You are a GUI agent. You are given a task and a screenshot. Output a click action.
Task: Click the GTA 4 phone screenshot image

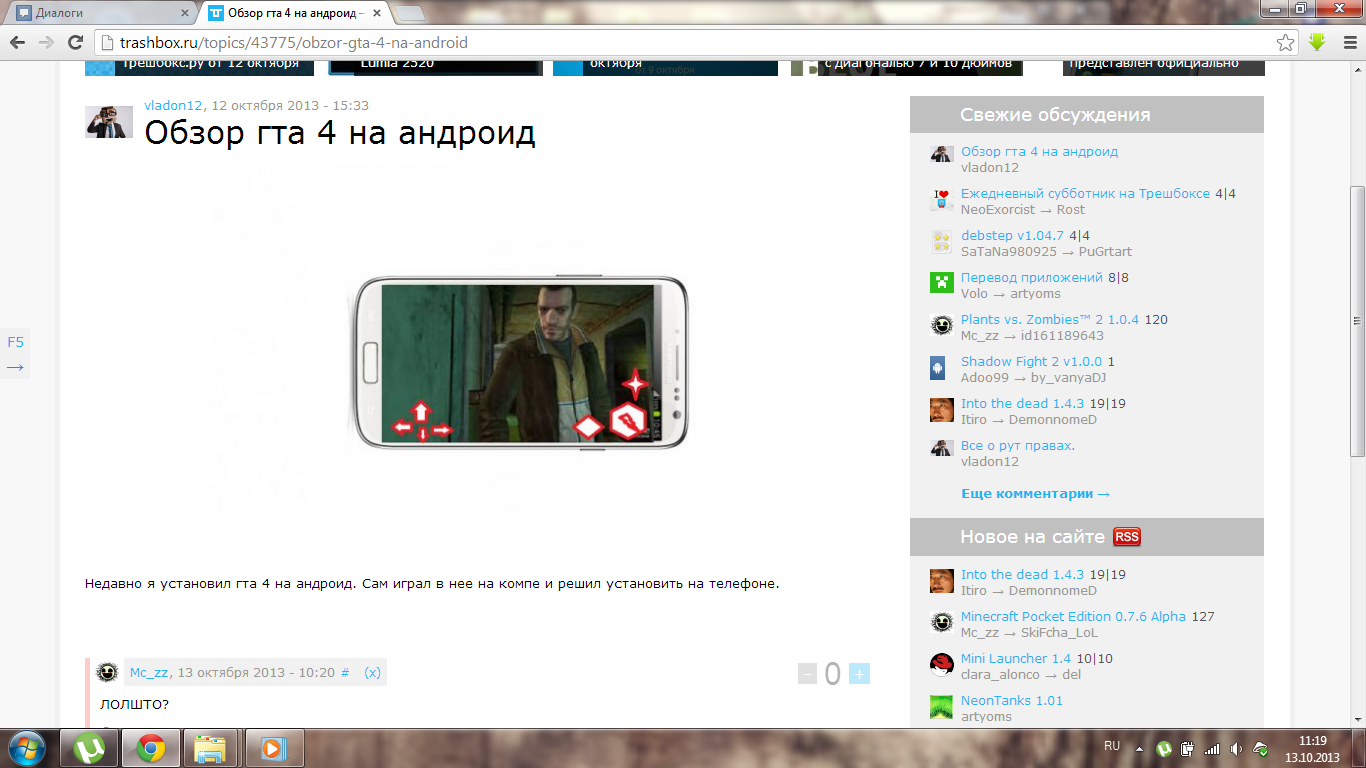pyautogui.click(x=519, y=362)
